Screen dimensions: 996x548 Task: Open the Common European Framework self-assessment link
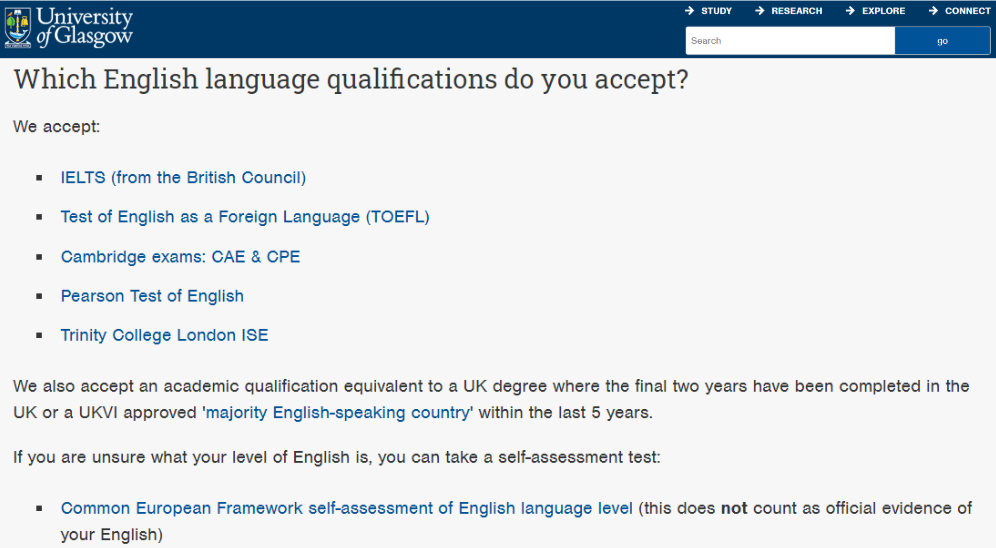[346, 508]
